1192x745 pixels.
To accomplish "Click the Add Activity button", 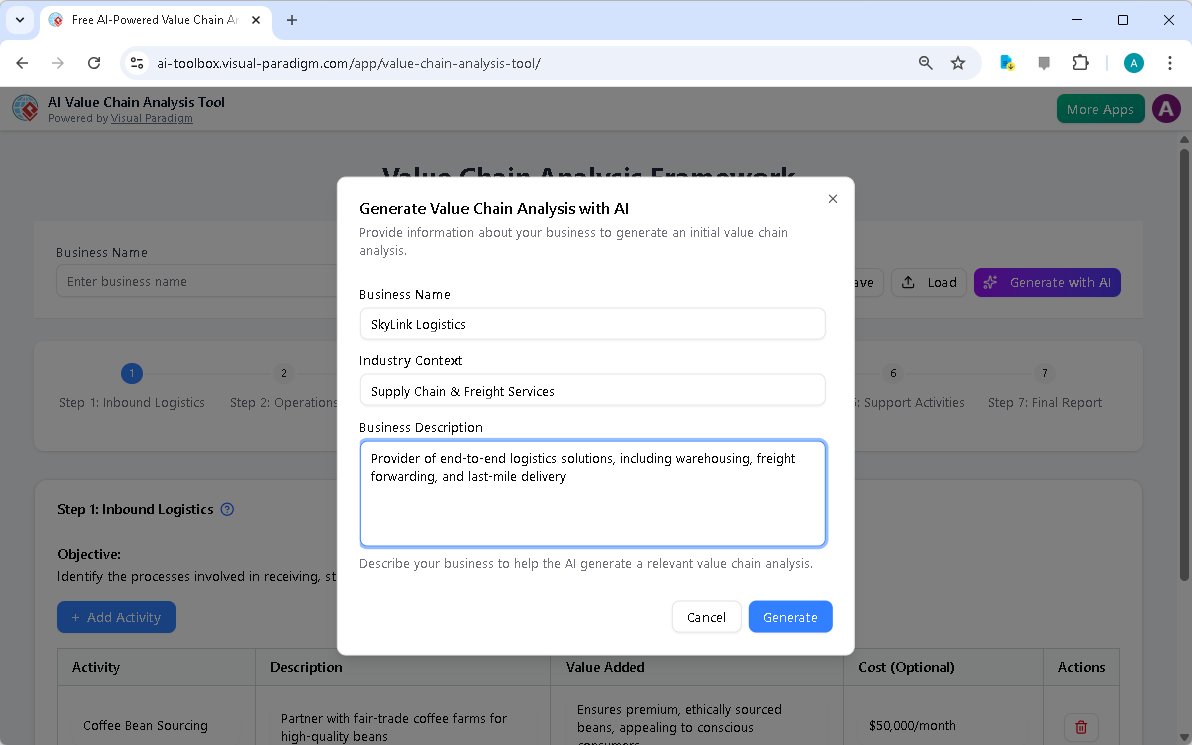I will (x=116, y=617).
